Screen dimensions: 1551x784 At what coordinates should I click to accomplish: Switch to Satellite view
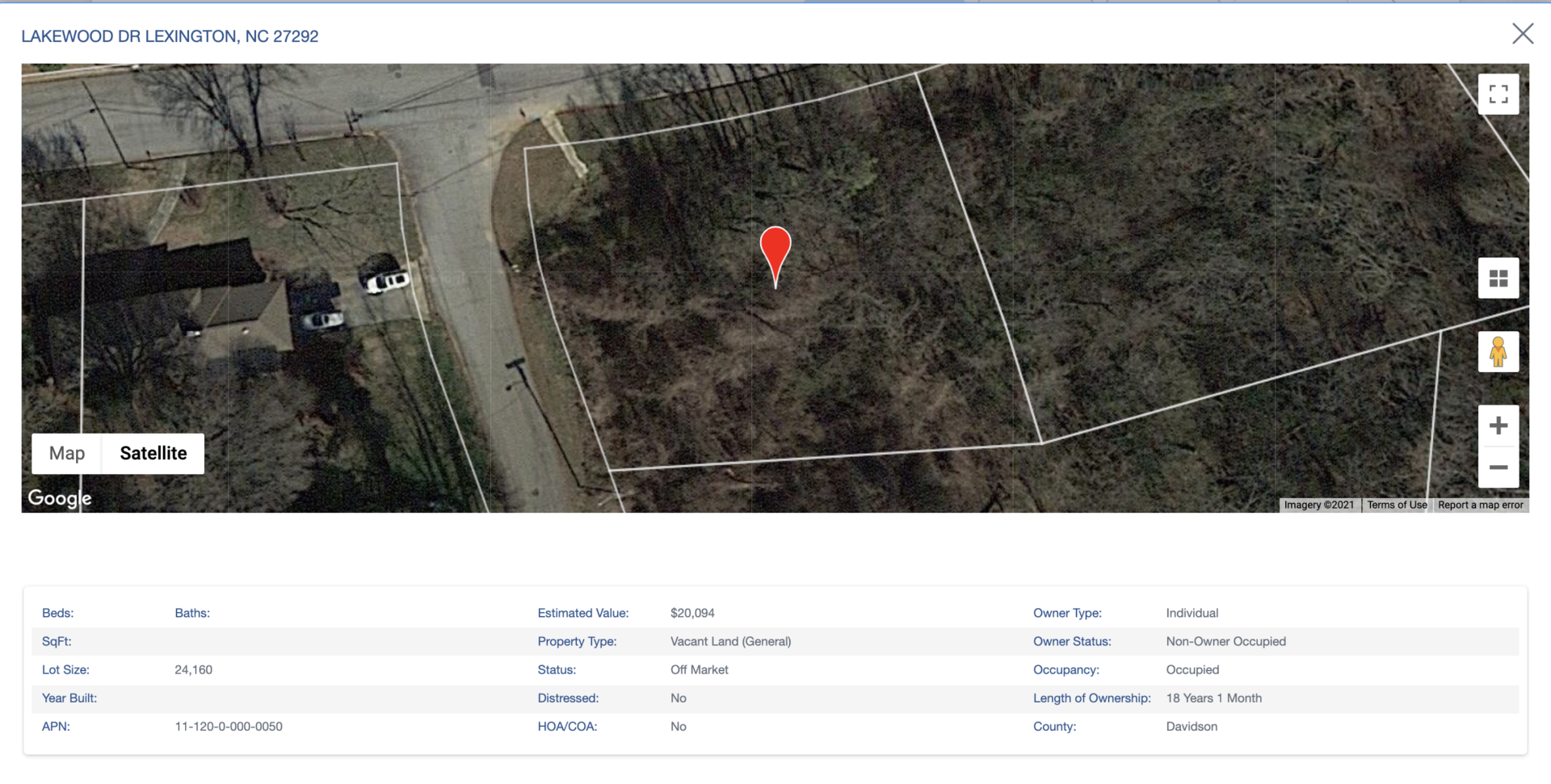[x=153, y=454]
